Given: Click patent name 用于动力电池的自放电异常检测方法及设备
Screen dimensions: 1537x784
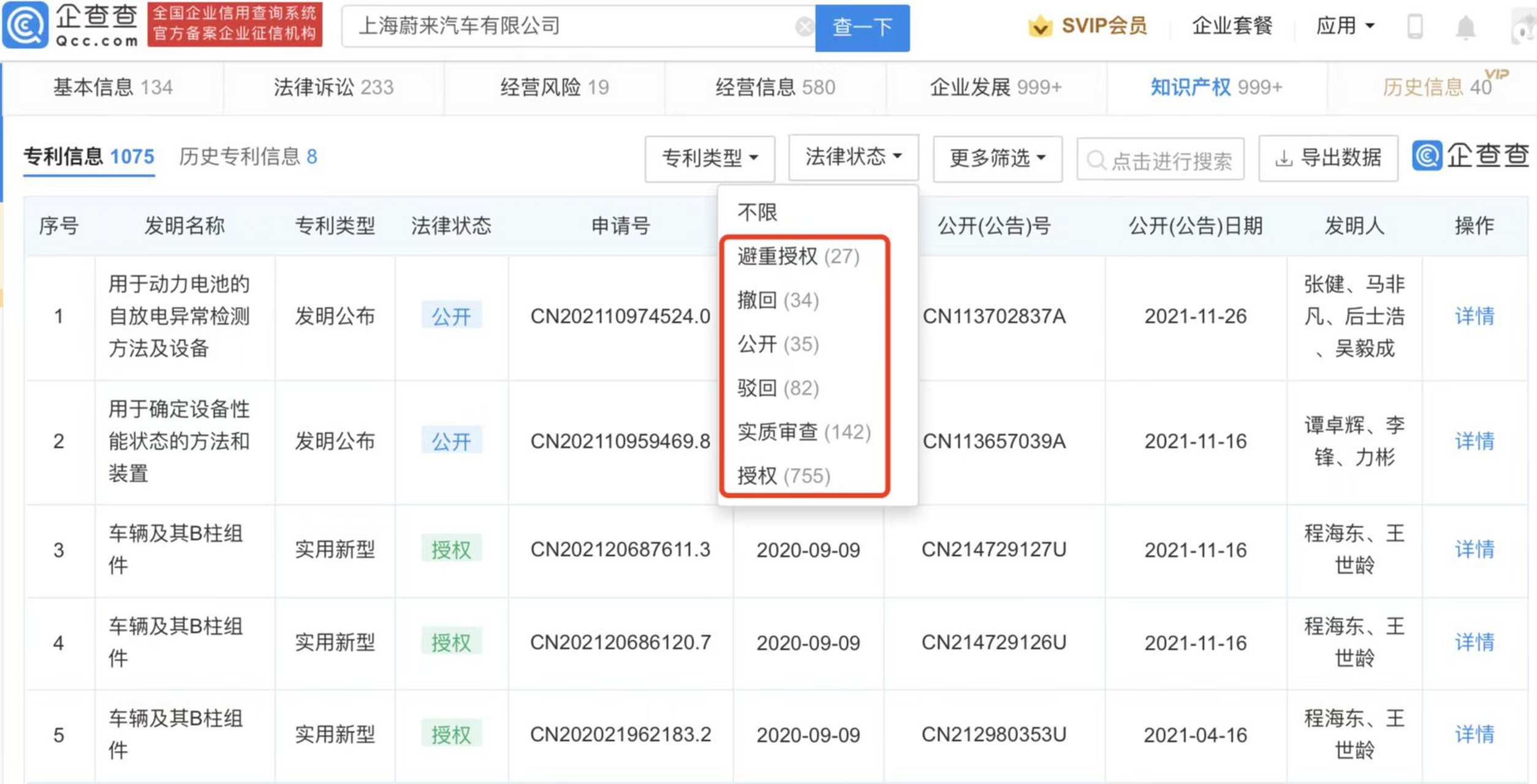Looking at the screenshot, I should [180, 316].
